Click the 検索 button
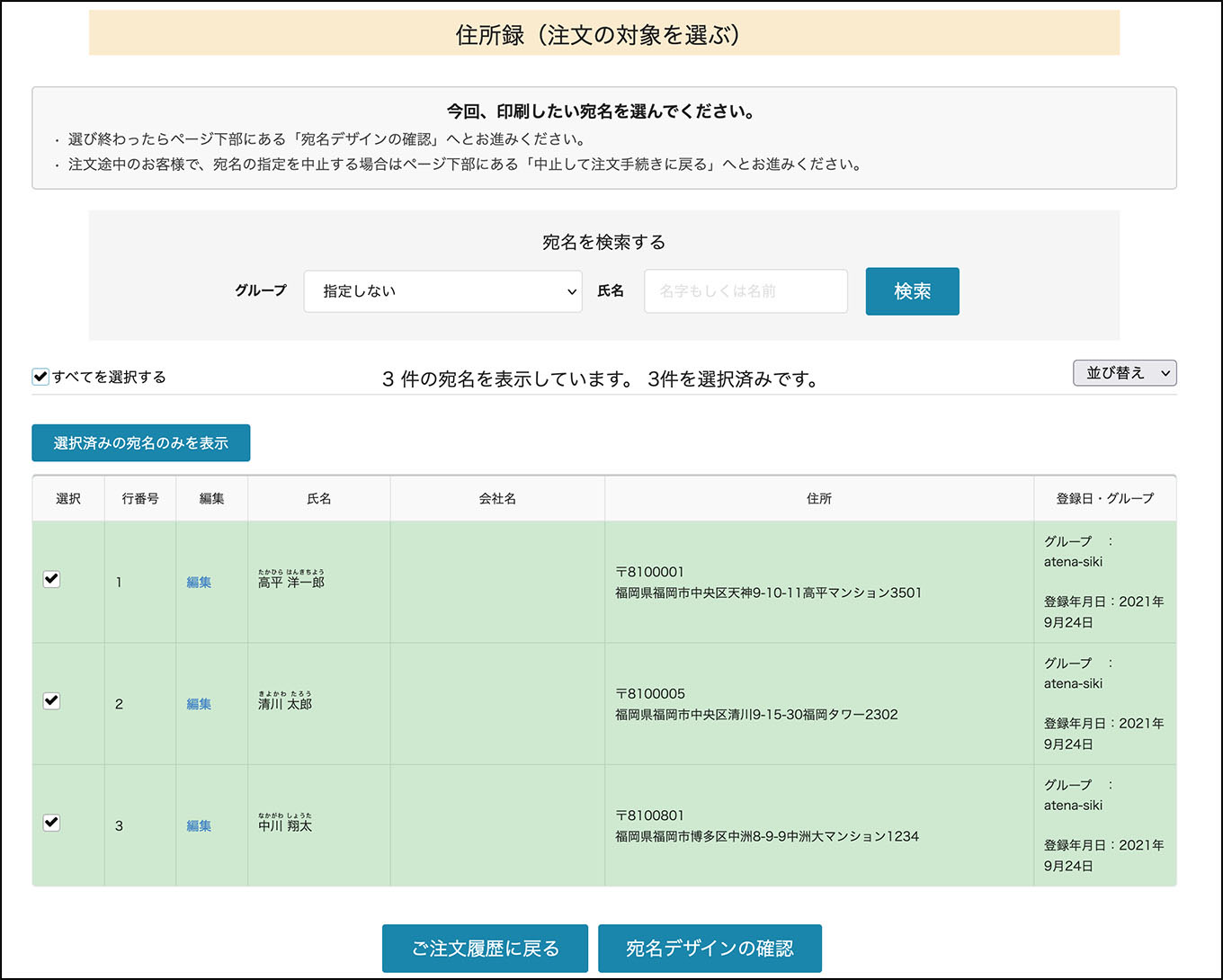 tap(912, 291)
